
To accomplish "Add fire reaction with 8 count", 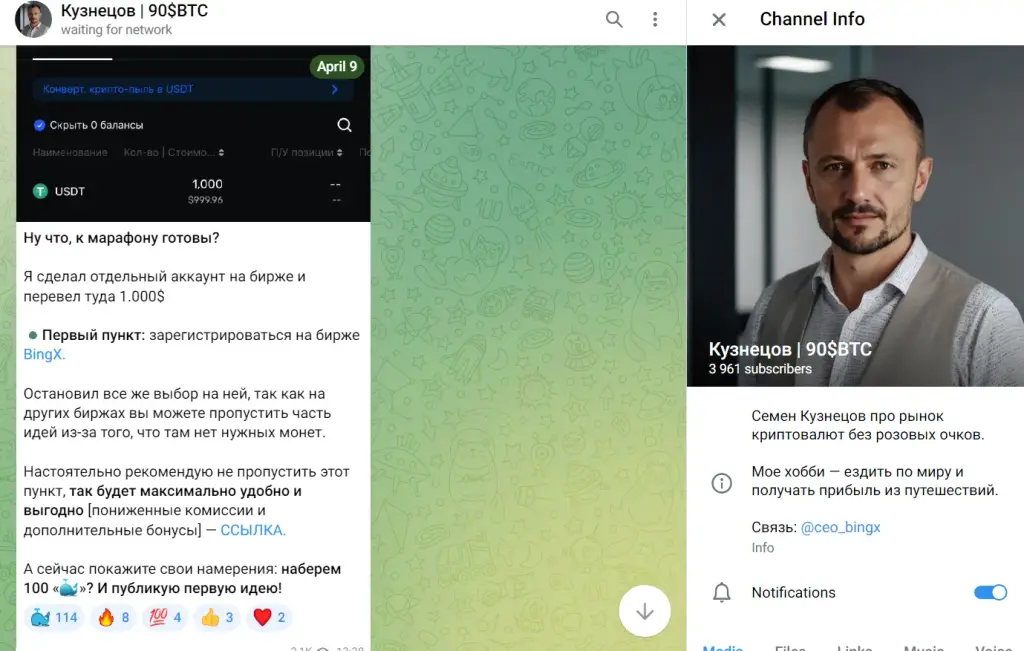I will point(114,617).
